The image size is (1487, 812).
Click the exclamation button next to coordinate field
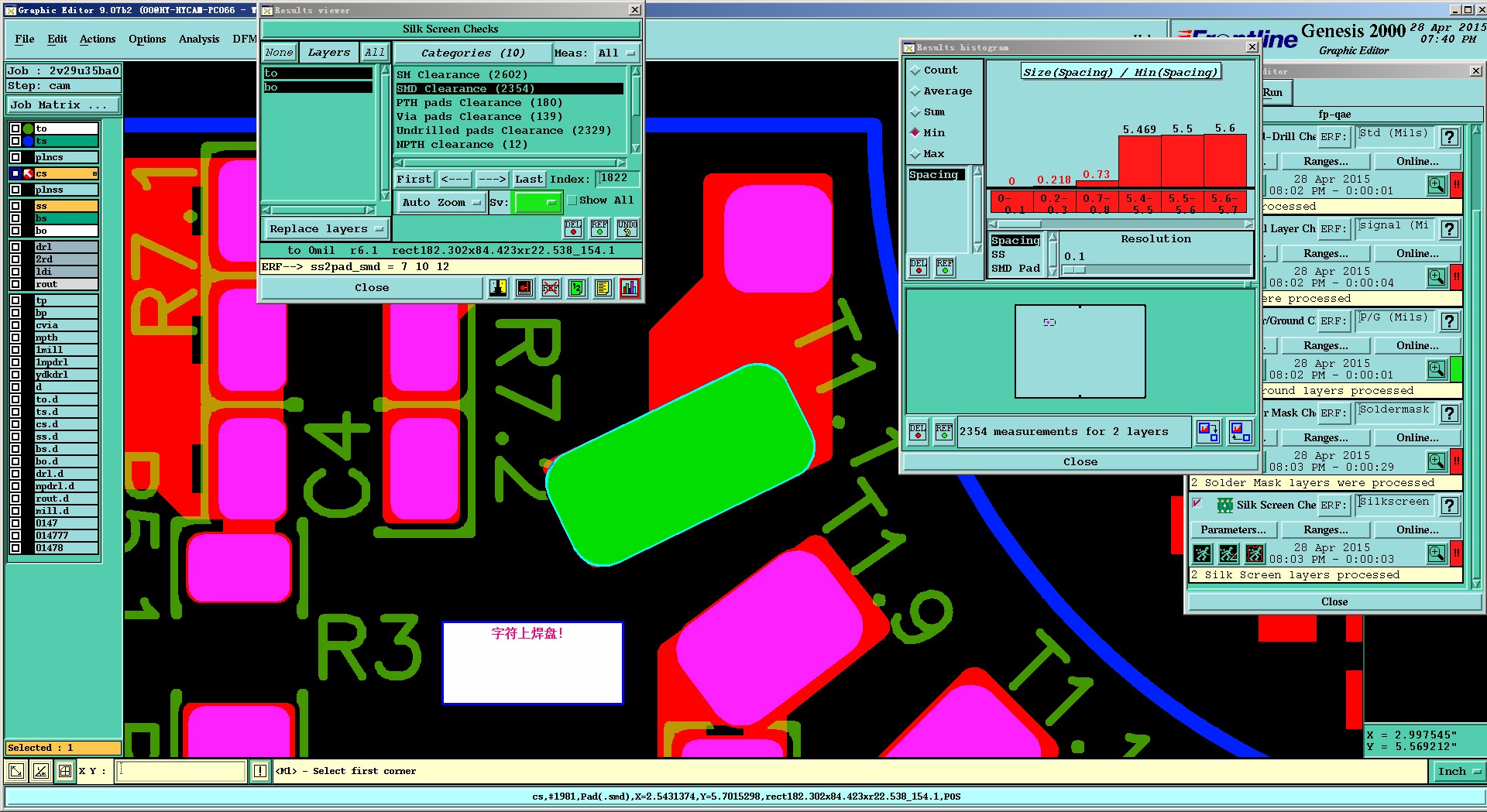point(260,771)
